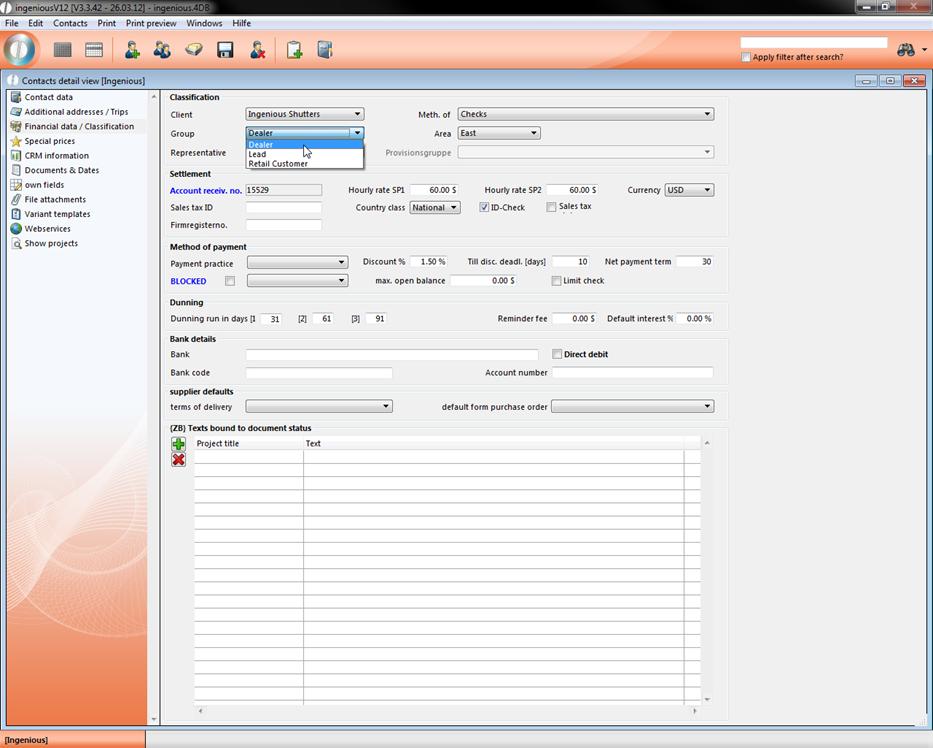Click the red X remove text icon
The height and width of the screenshot is (748, 933).
(178, 460)
